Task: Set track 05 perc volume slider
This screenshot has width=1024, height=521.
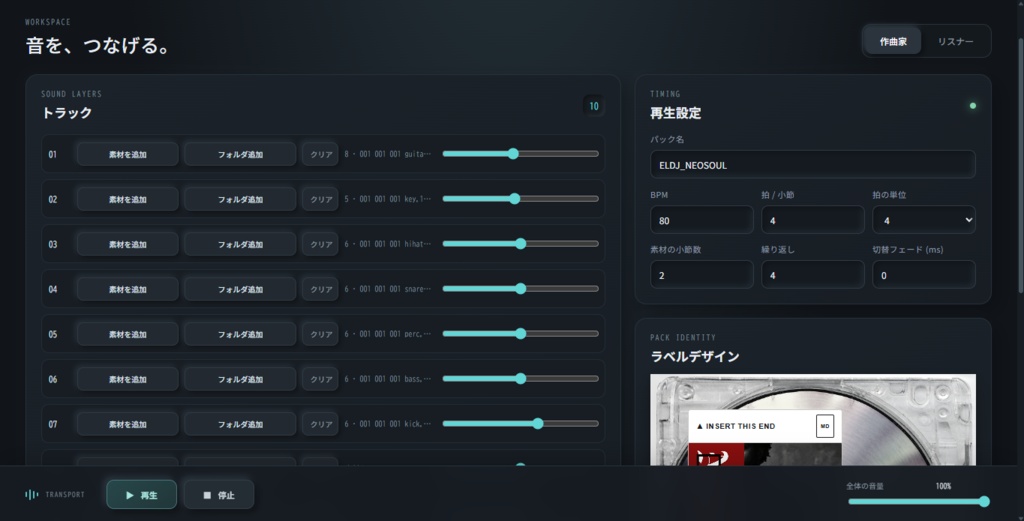Action: 520,334
